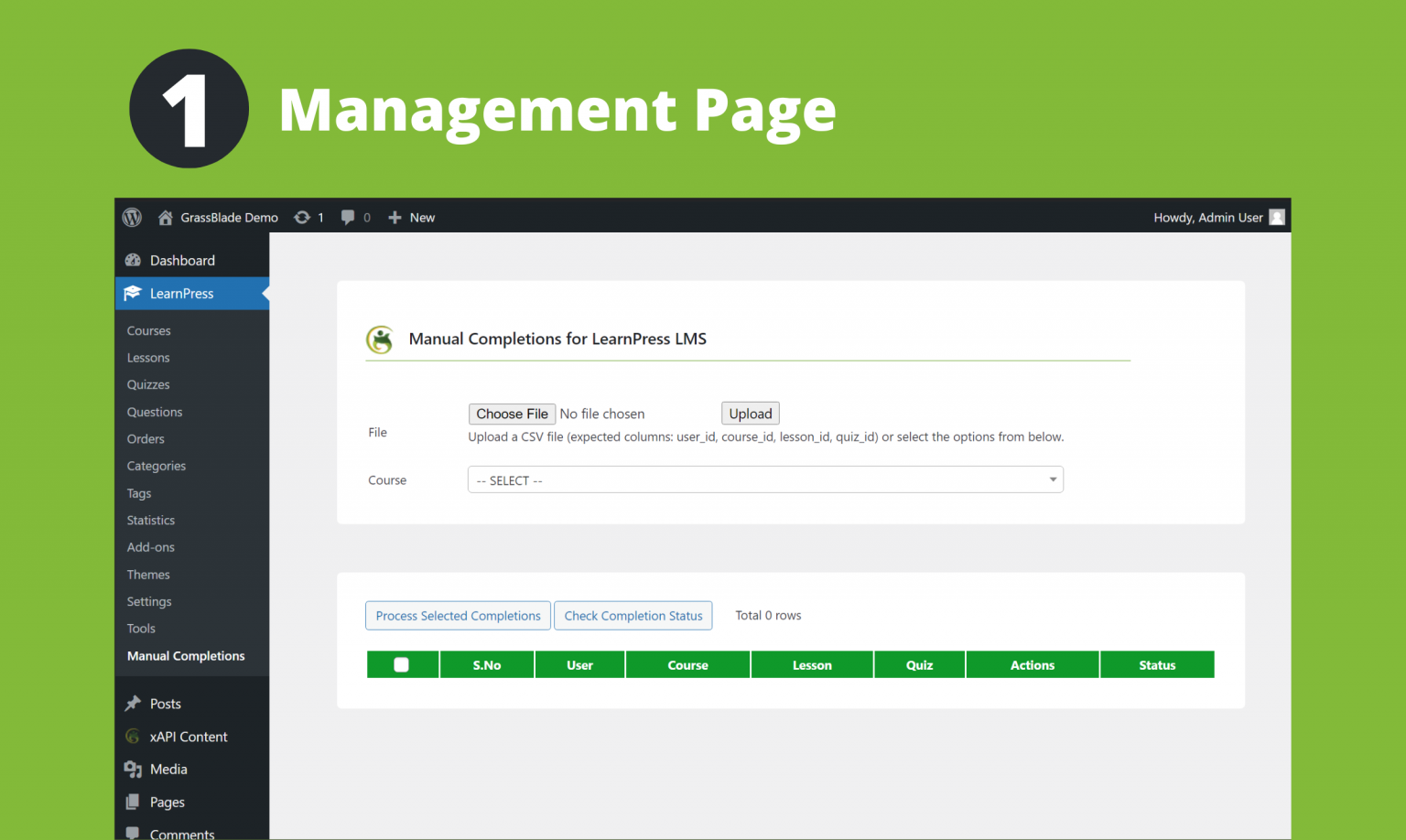
Task: Open the Course SELECT dropdown
Action: pos(765,479)
